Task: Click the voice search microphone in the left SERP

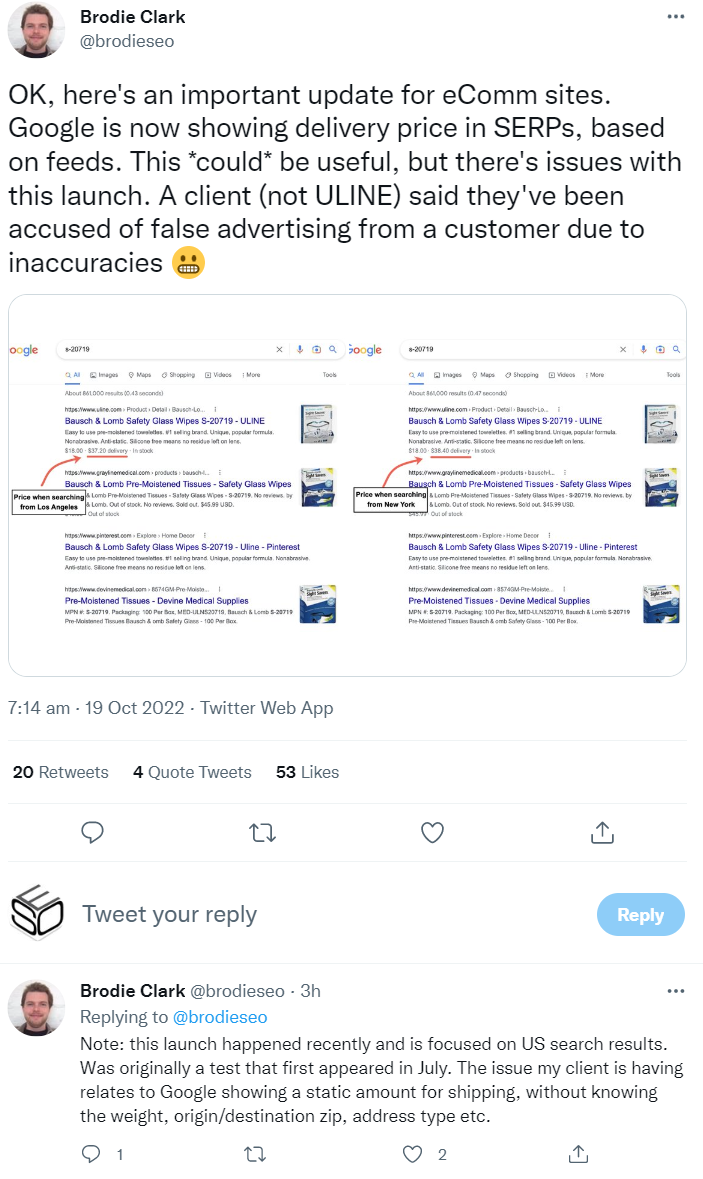Action: pyautogui.click(x=300, y=348)
